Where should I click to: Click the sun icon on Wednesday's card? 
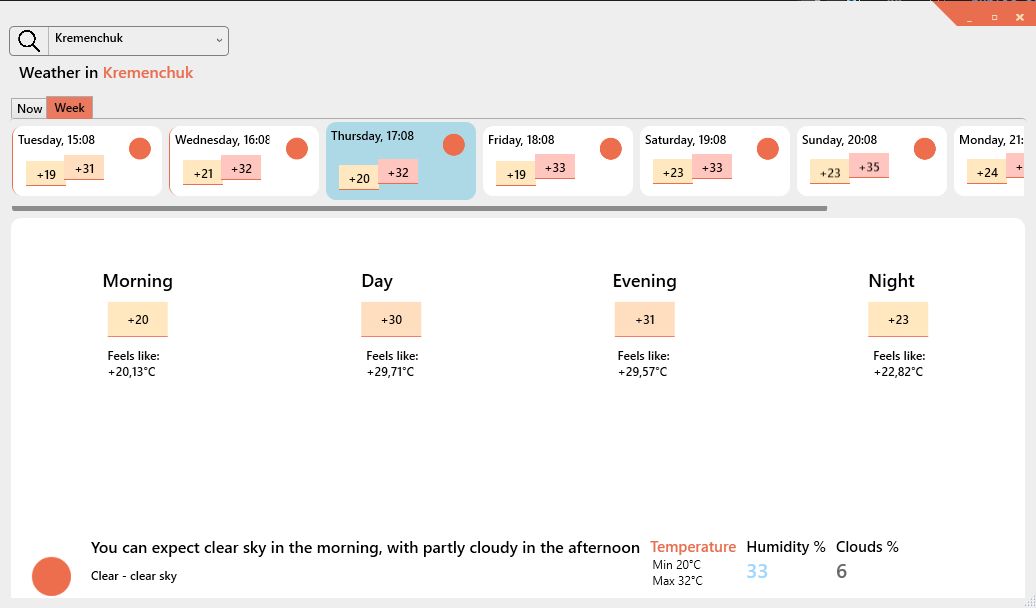pos(297,149)
